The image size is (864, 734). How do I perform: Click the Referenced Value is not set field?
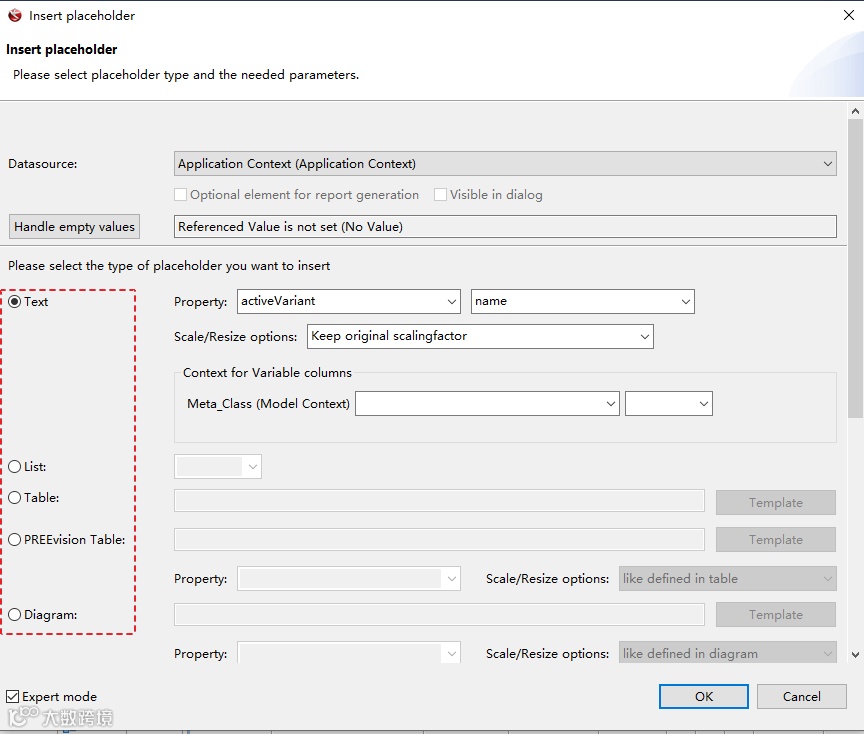pyautogui.click(x=505, y=227)
